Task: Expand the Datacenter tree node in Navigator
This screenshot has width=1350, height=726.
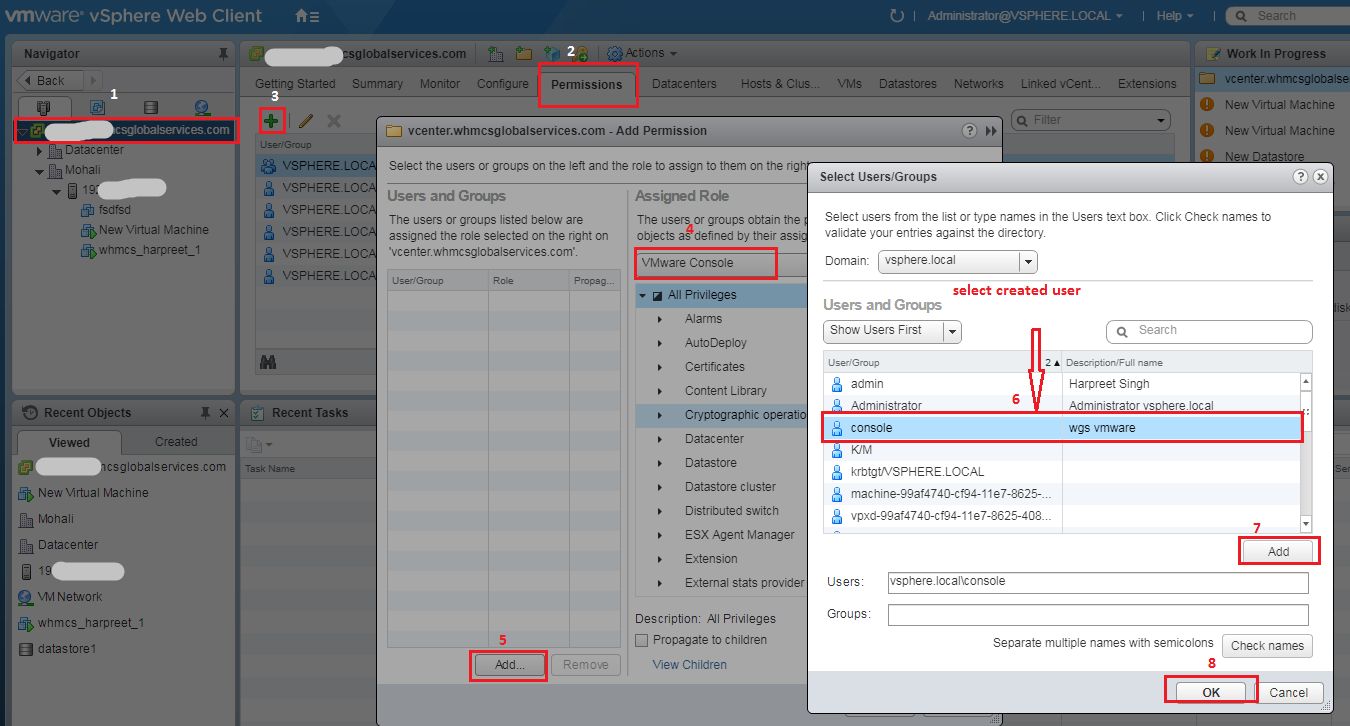Action: coord(40,151)
